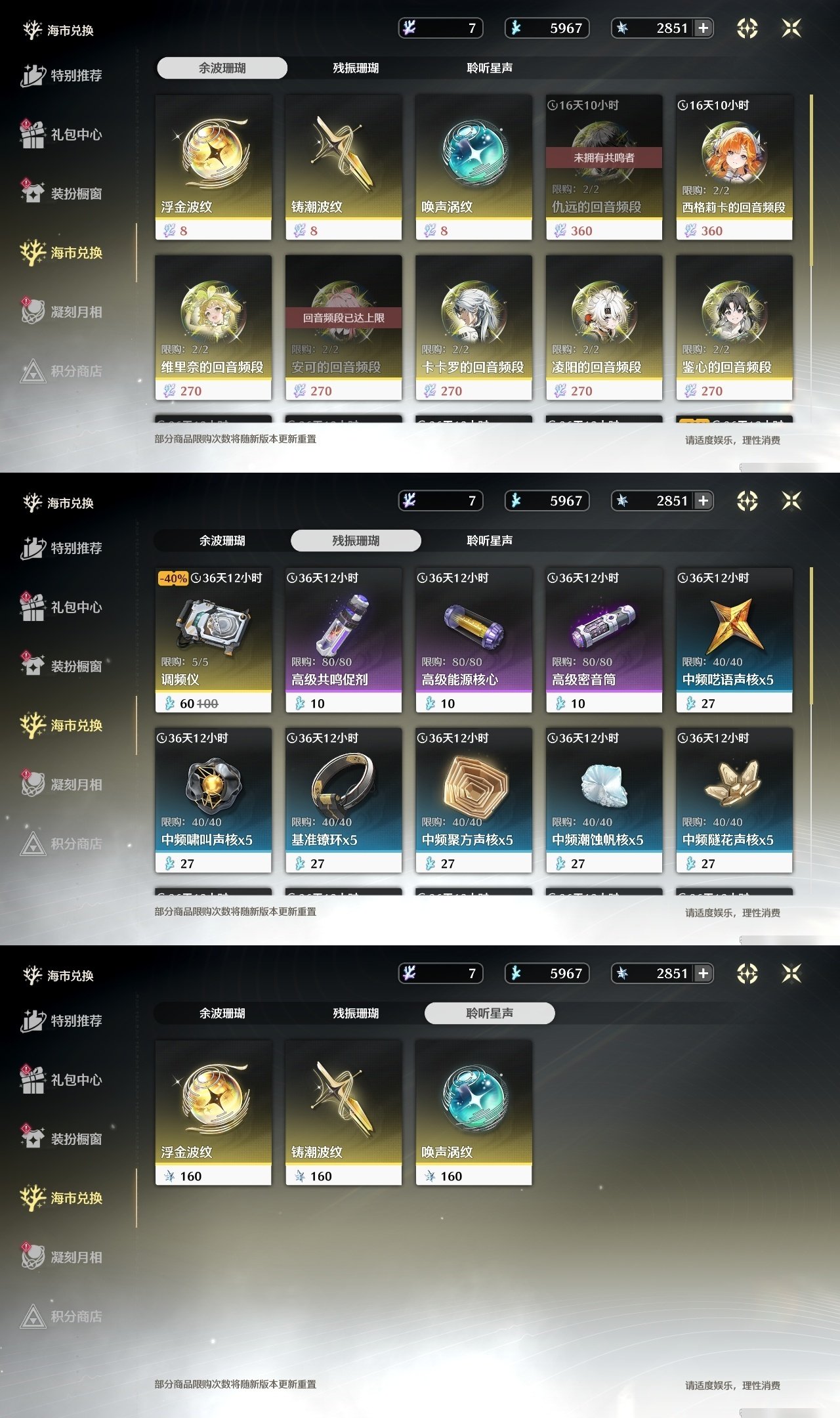Click the highlighted 残振珊瑚 tab
This screenshot has width=840, height=1418.
coord(356,540)
